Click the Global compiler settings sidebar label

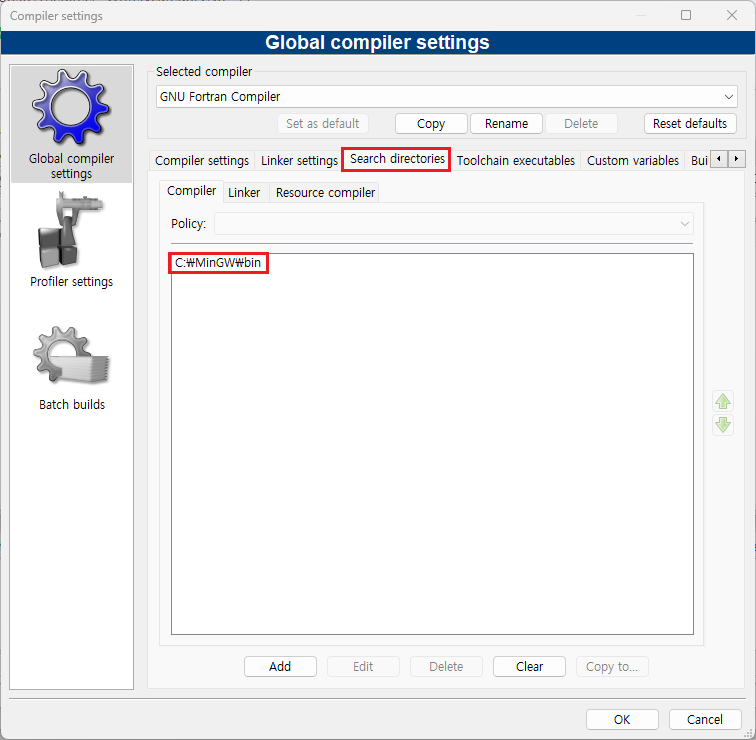click(x=71, y=166)
